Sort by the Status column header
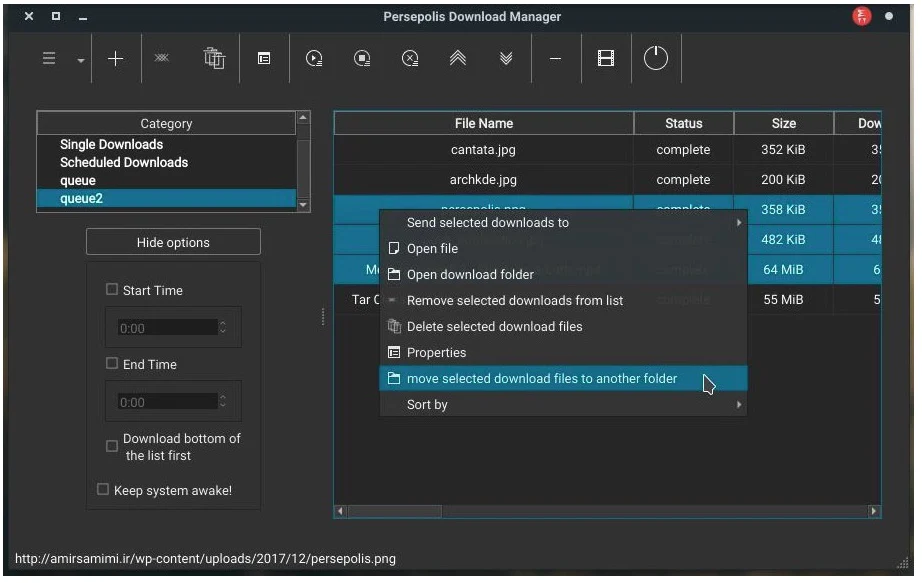The width and height of the screenshot is (922, 583). pyautogui.click(x=684, y=124)
